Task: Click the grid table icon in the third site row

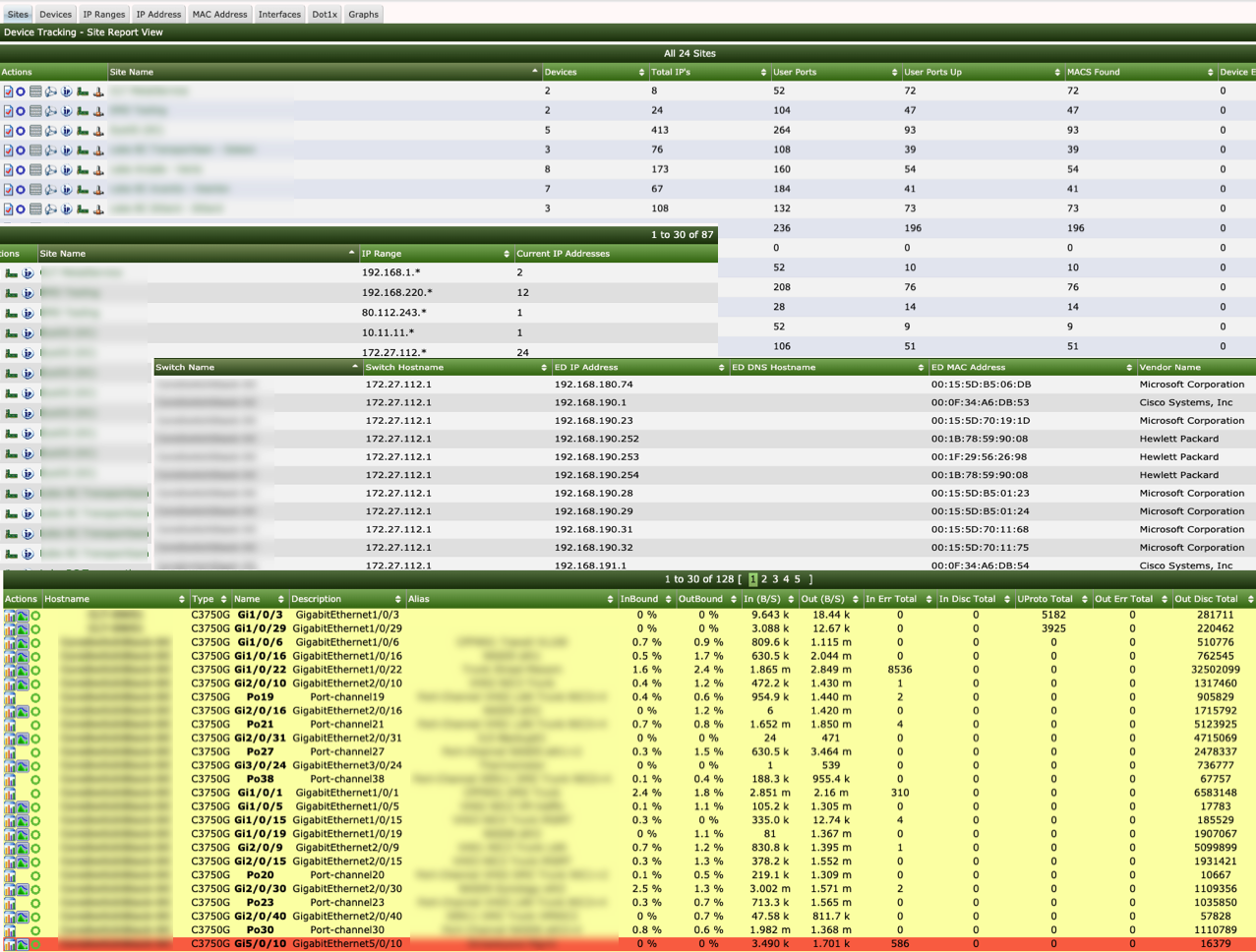Action: pos(35,131)
